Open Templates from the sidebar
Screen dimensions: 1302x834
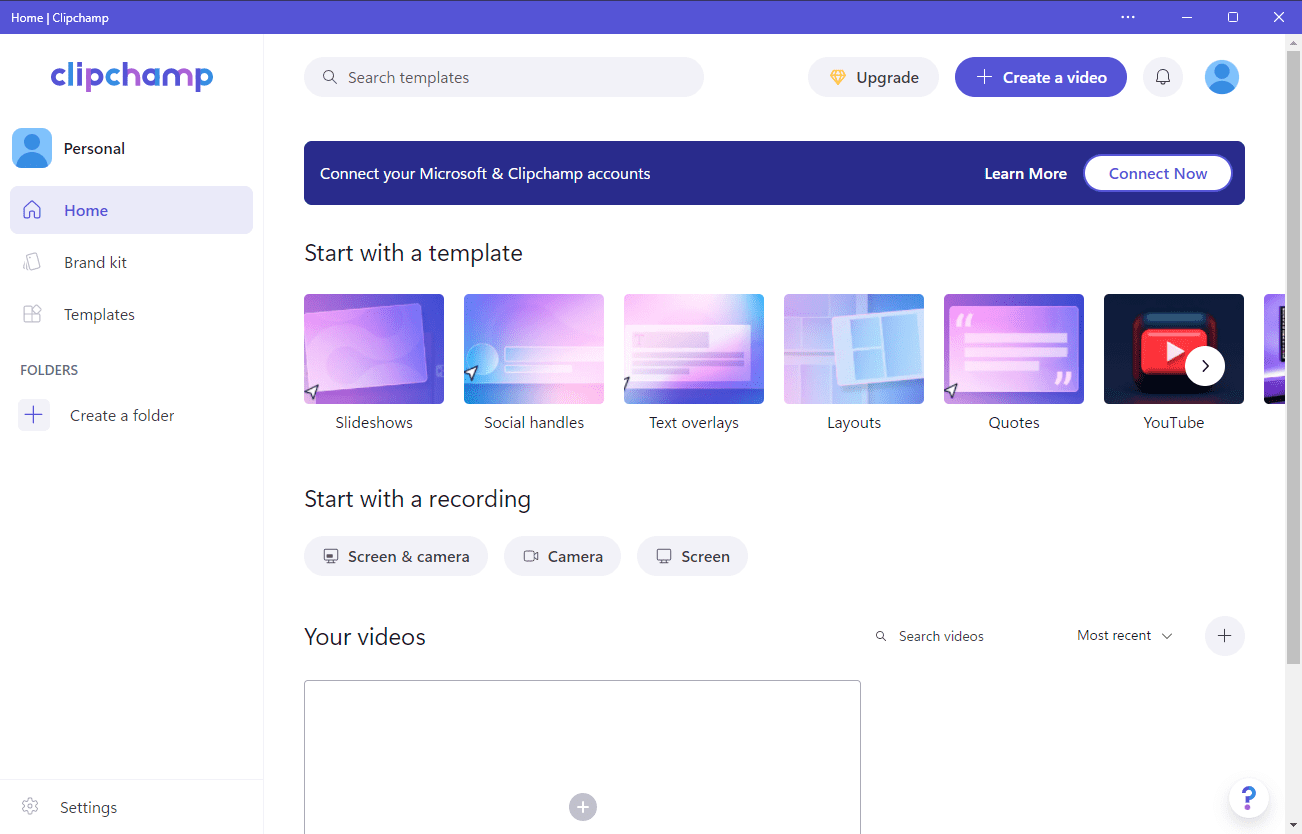pyautogui.click(x=99, y=314)
